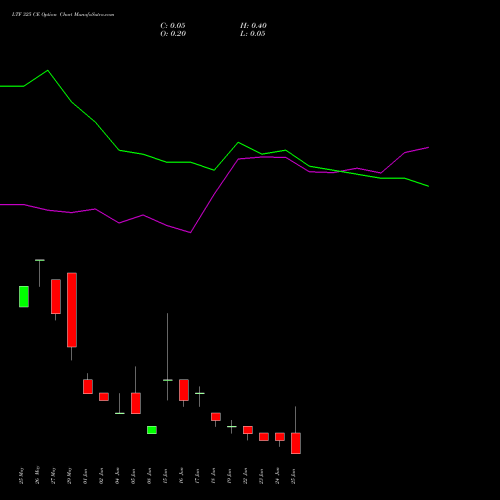Click the '08 Jun' date label
Image resolution: width=500 pixels, height=500 pixels.
click(x=150, y=476)
